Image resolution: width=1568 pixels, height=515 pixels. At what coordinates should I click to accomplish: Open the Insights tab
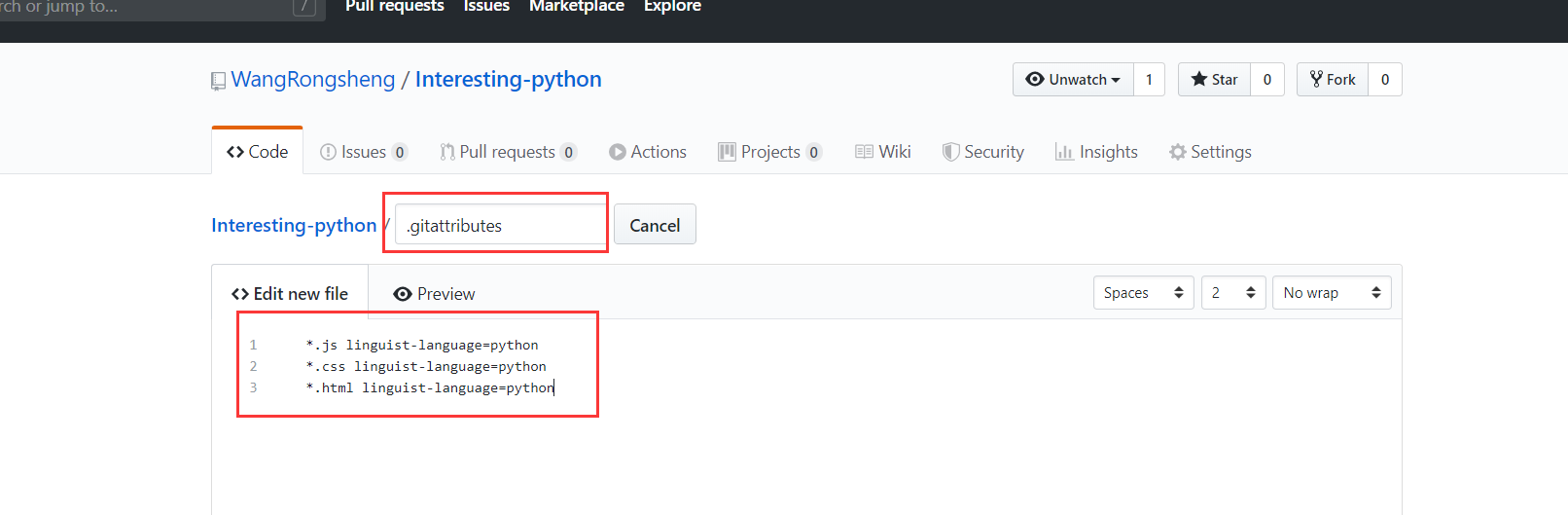coord(1096,152)
